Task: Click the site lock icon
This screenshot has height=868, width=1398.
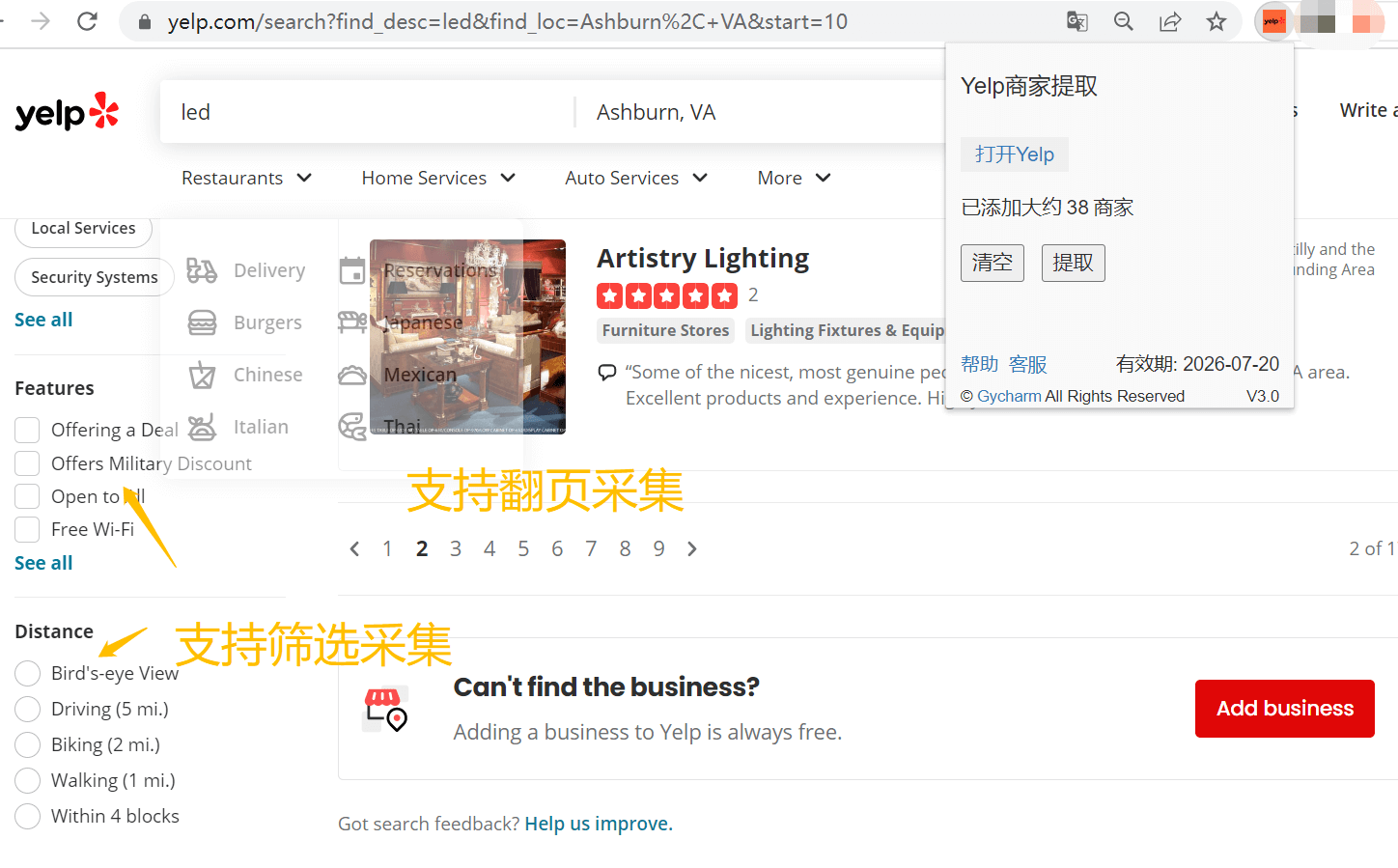Action: coord(145,21)
